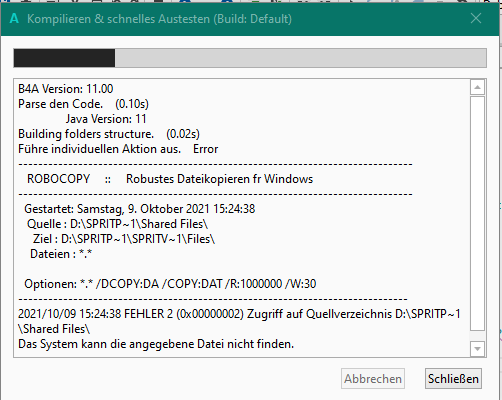Click the B4A logo icon in title bar

(14, 19)
